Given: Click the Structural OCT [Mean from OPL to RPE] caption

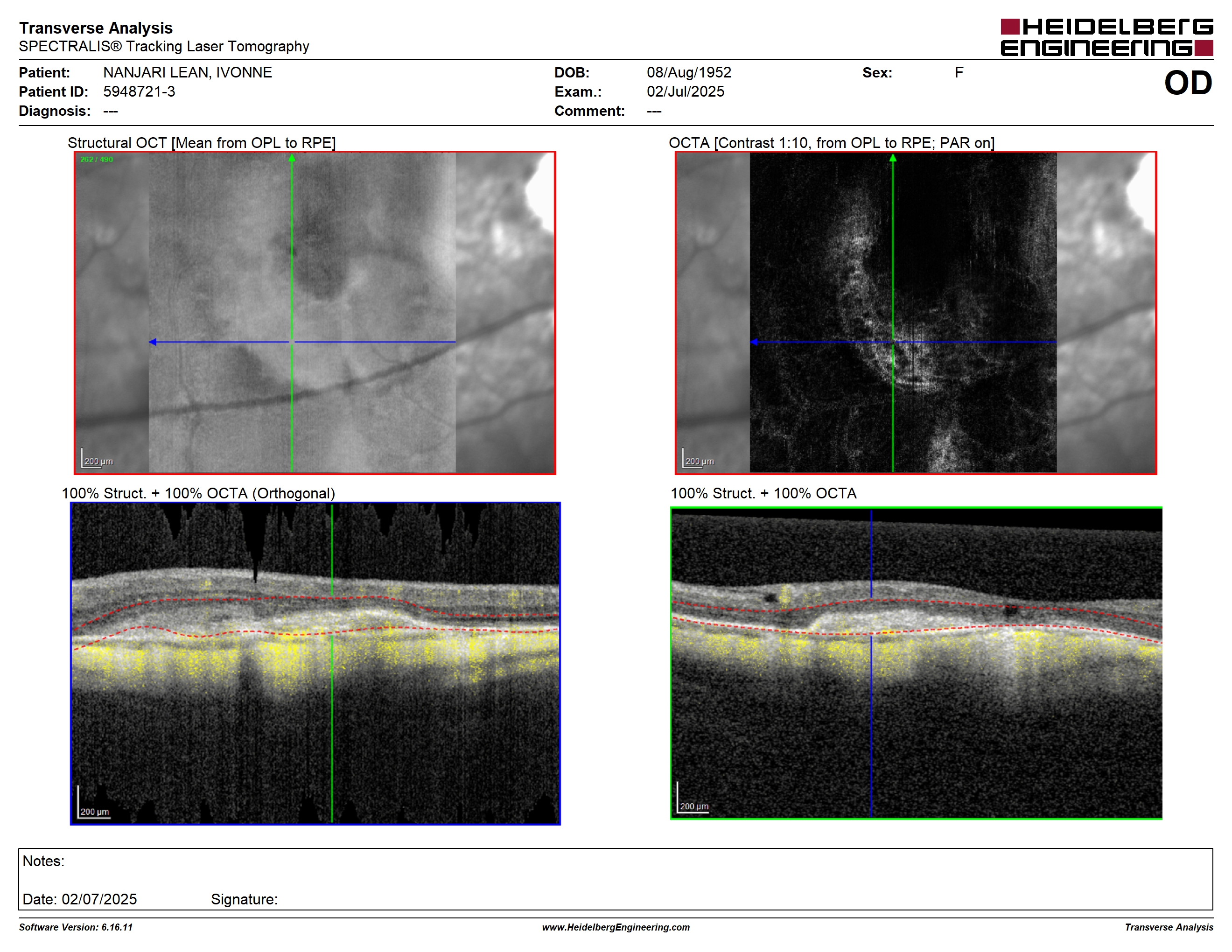Looking at the screenshot, I should [x=202, y=143].
